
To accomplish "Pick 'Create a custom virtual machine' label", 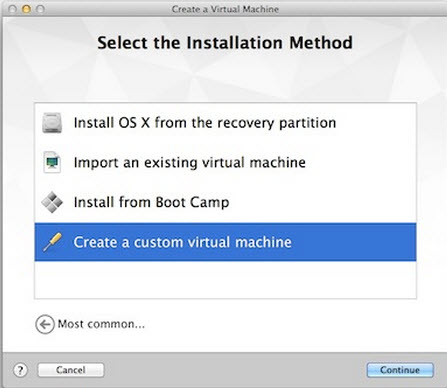I will pyautogui.click(x=182, y=242).
